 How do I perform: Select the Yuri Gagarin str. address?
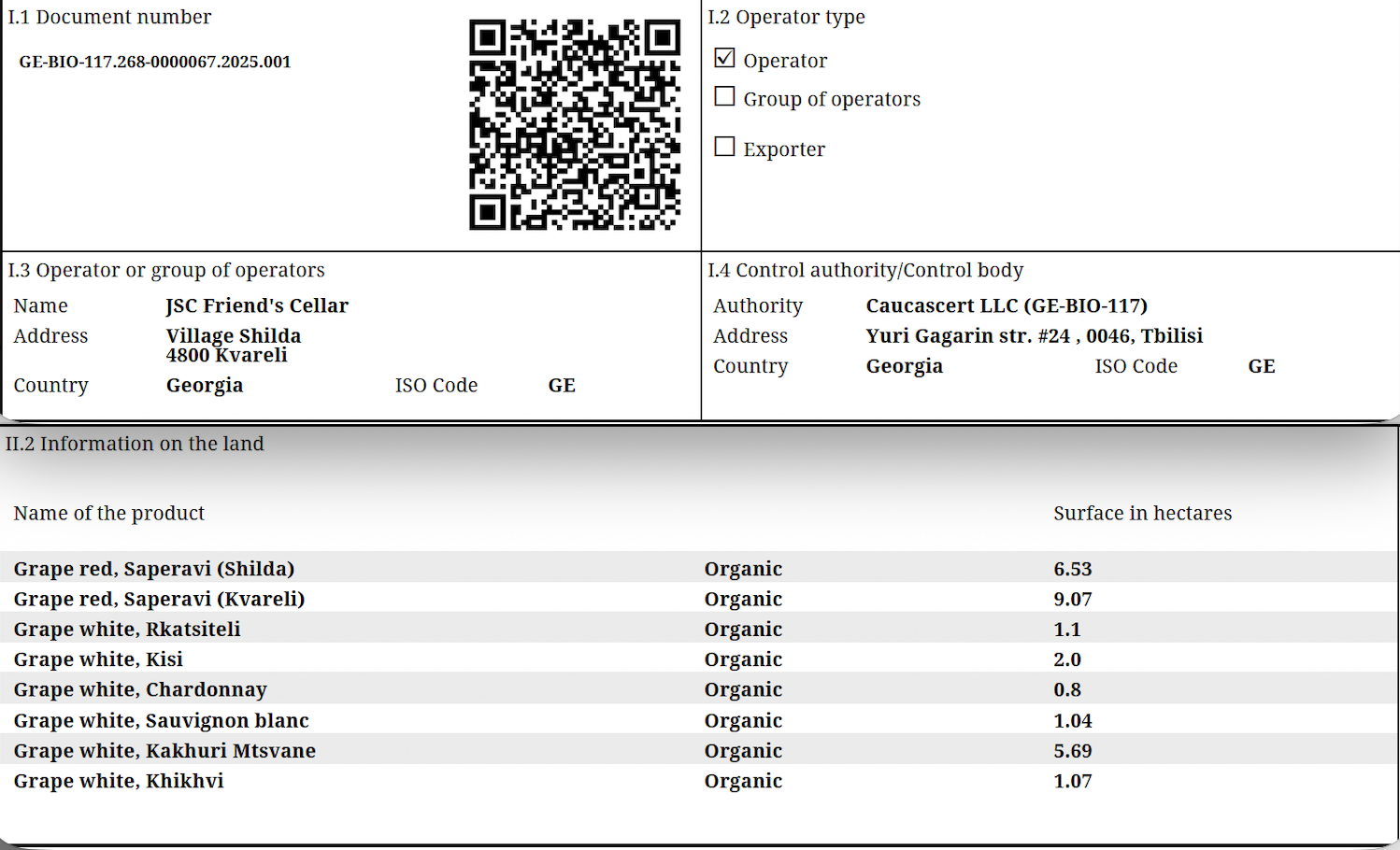tap(1034, 336)
